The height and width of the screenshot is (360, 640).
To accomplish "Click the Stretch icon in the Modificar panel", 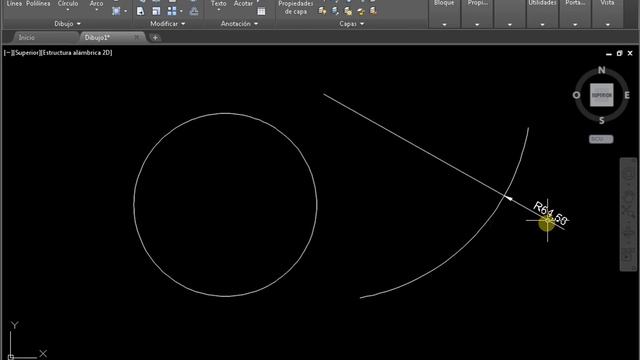I will click(140, 11).
